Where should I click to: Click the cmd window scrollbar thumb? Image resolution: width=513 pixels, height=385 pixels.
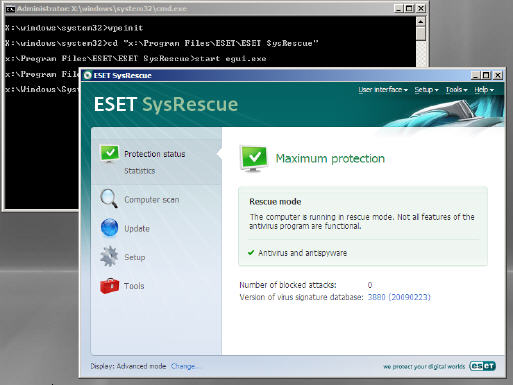pyautogui.click(x=421, y=34)
